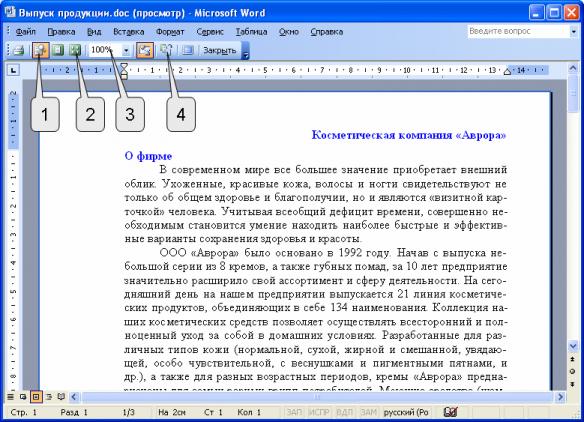Click the right indent marker on the ruler

[507, 72]
